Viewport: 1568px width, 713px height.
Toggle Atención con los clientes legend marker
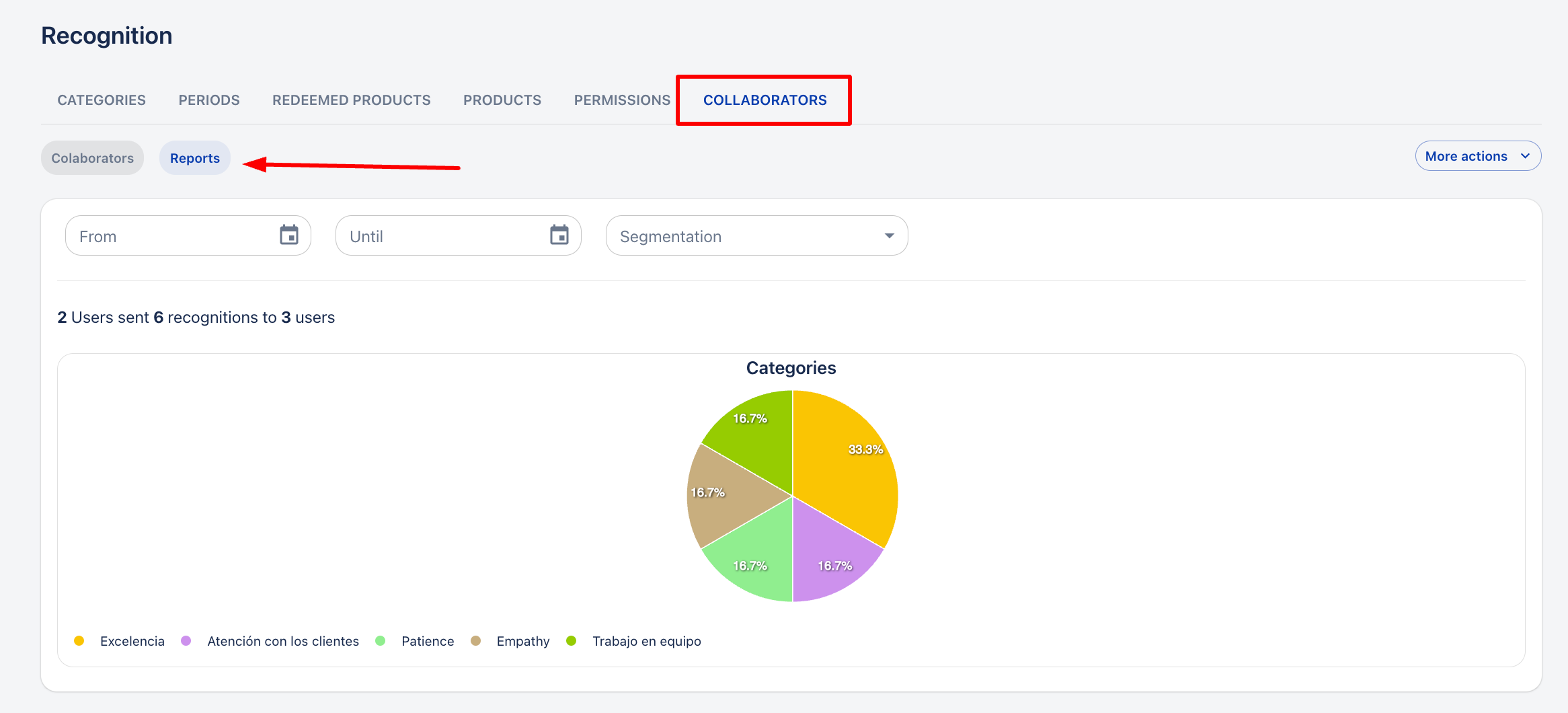186,641
